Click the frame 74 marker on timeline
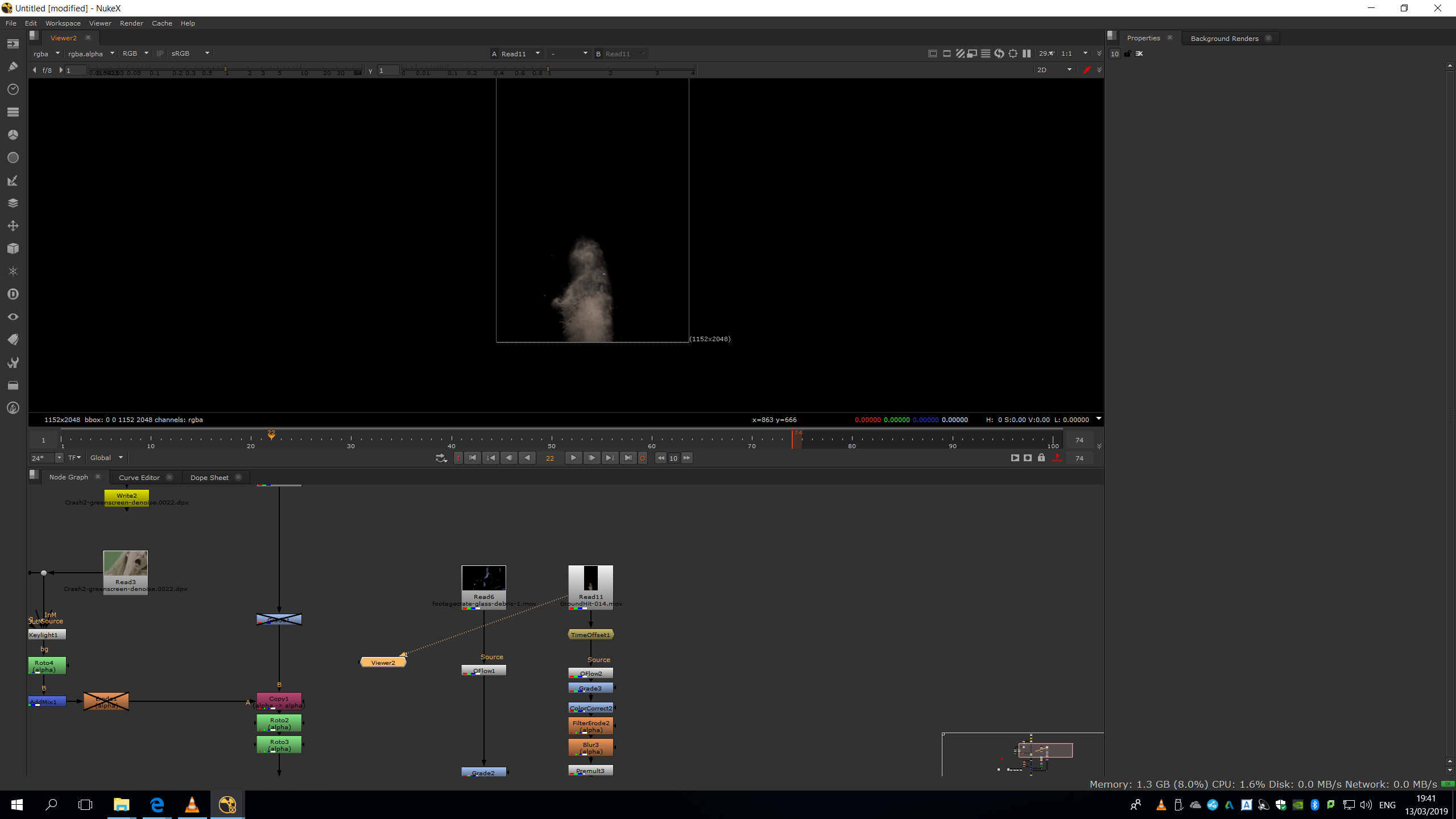1456x819 pixels. 792,439
